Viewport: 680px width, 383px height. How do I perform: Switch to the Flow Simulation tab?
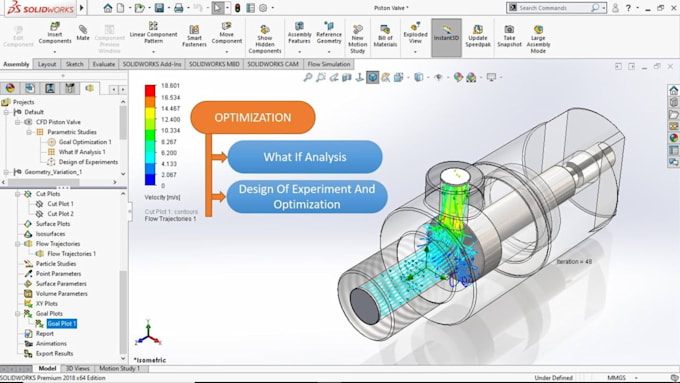329,64
